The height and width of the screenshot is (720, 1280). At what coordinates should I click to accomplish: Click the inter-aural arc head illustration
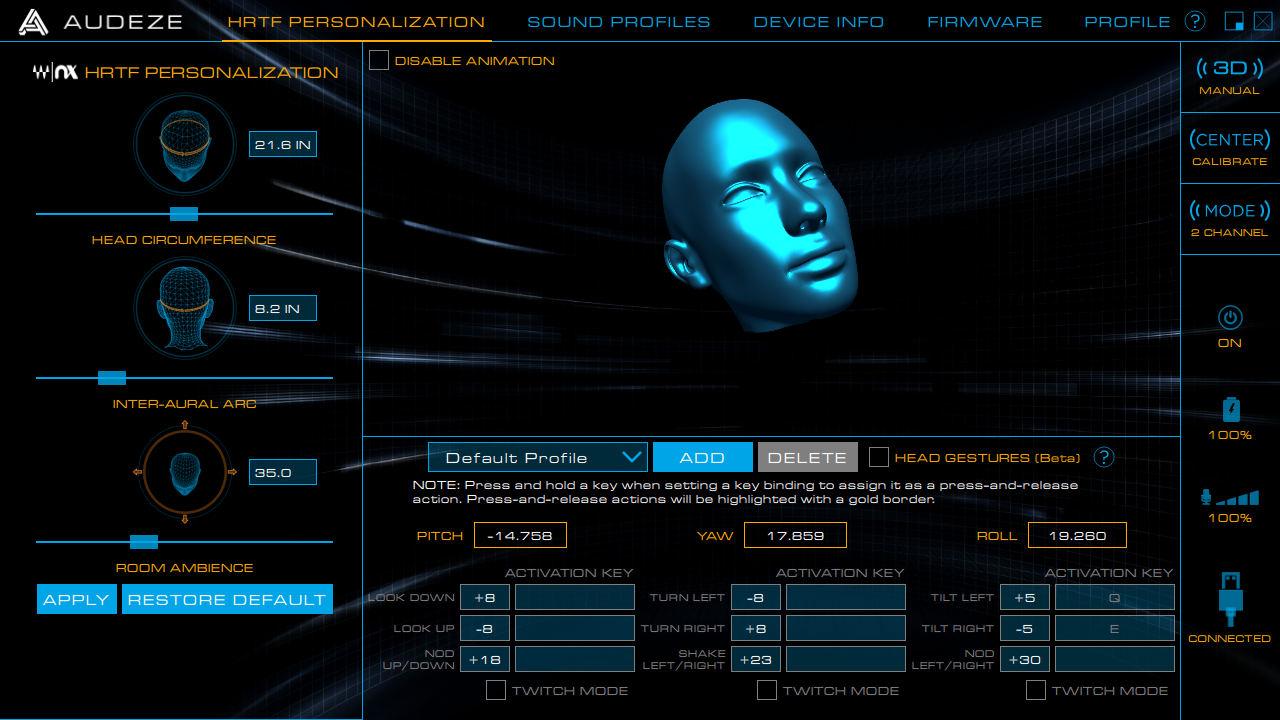[184, 309]
